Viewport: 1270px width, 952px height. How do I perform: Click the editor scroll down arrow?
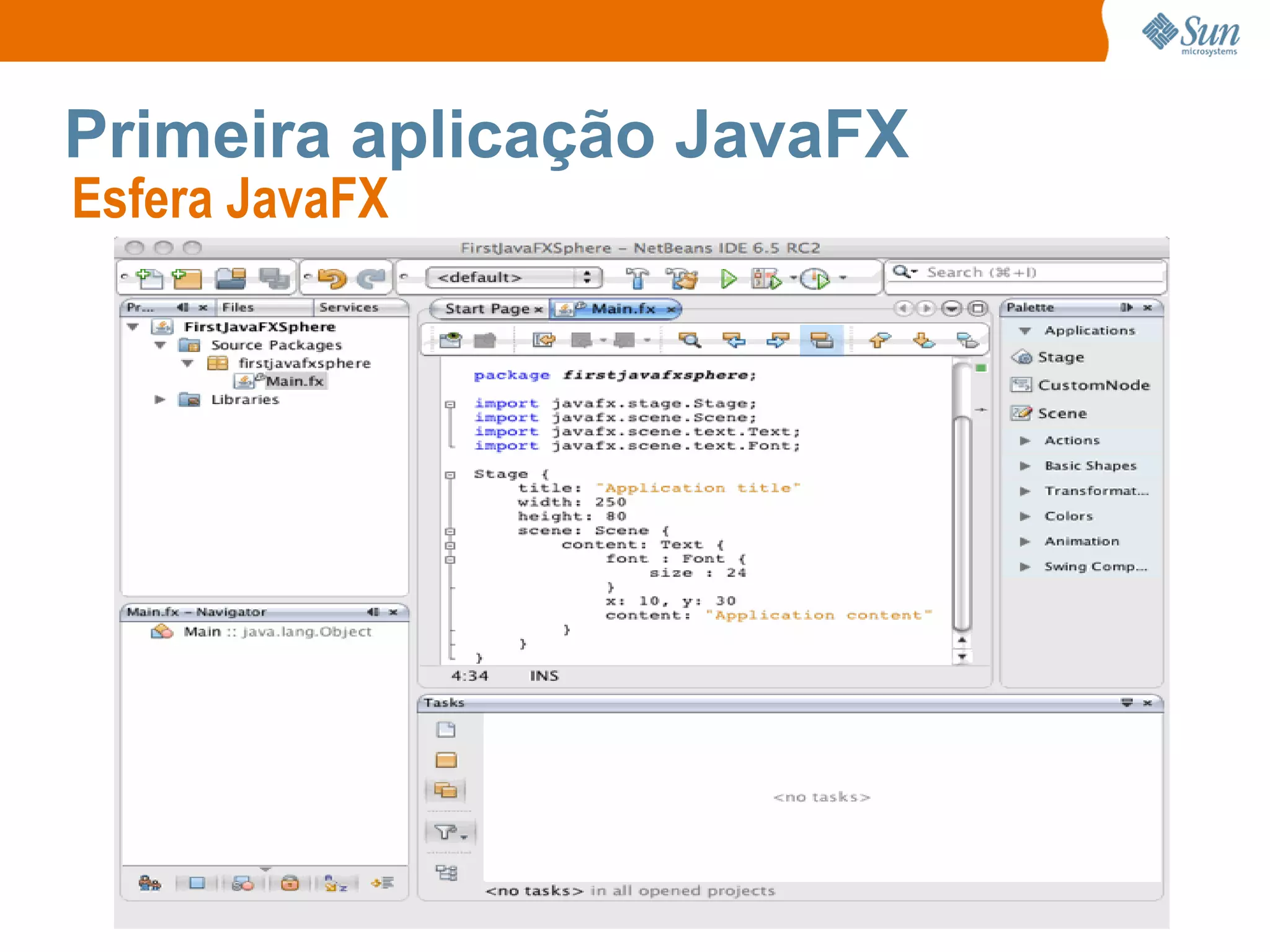pyautogui.click(x=962, y=656)
